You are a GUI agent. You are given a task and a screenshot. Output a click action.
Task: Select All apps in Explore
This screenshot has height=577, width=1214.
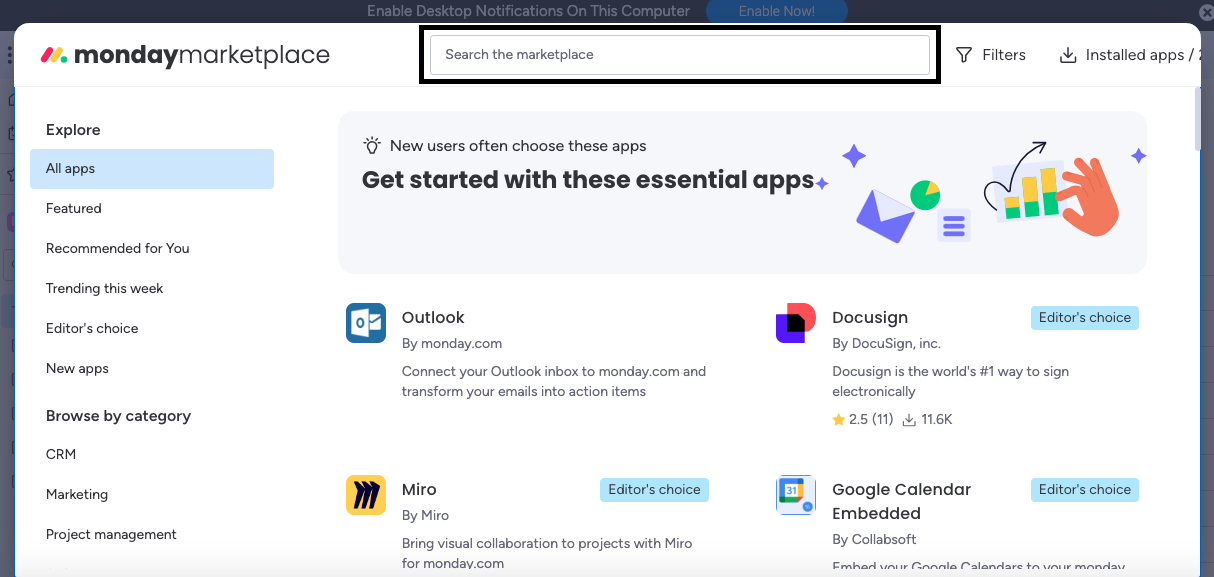click(152, 169)
